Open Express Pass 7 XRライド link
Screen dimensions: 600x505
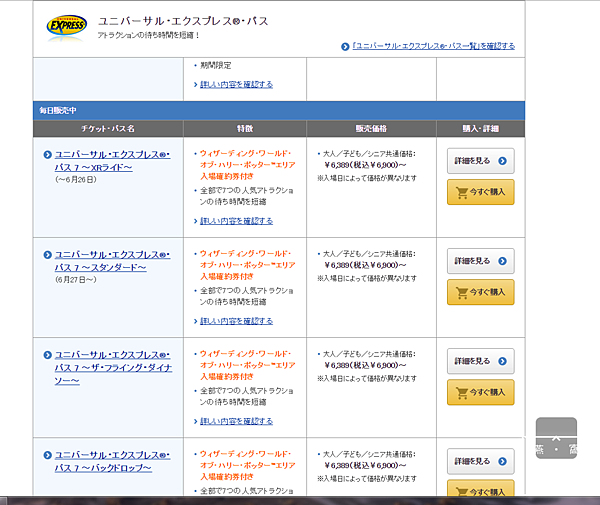tap(112, 161)
